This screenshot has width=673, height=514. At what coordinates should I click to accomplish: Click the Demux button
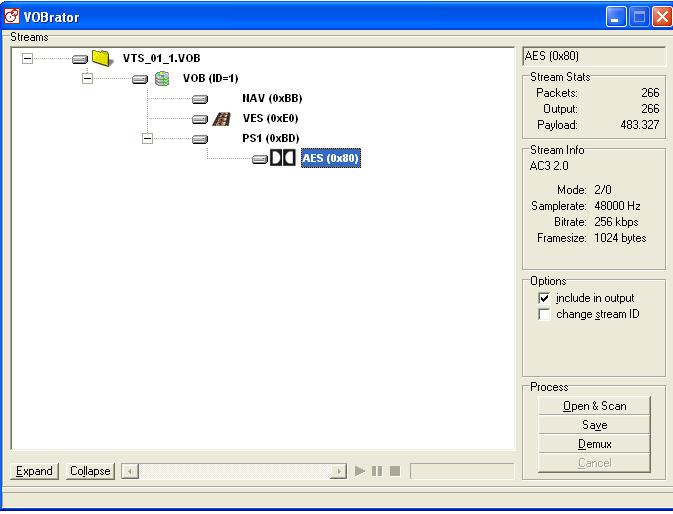pos(594,444)
